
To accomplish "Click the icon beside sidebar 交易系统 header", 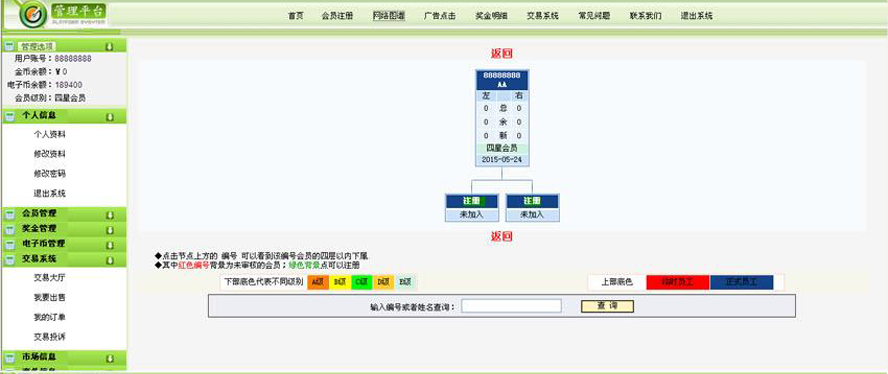I will (9, 260).
